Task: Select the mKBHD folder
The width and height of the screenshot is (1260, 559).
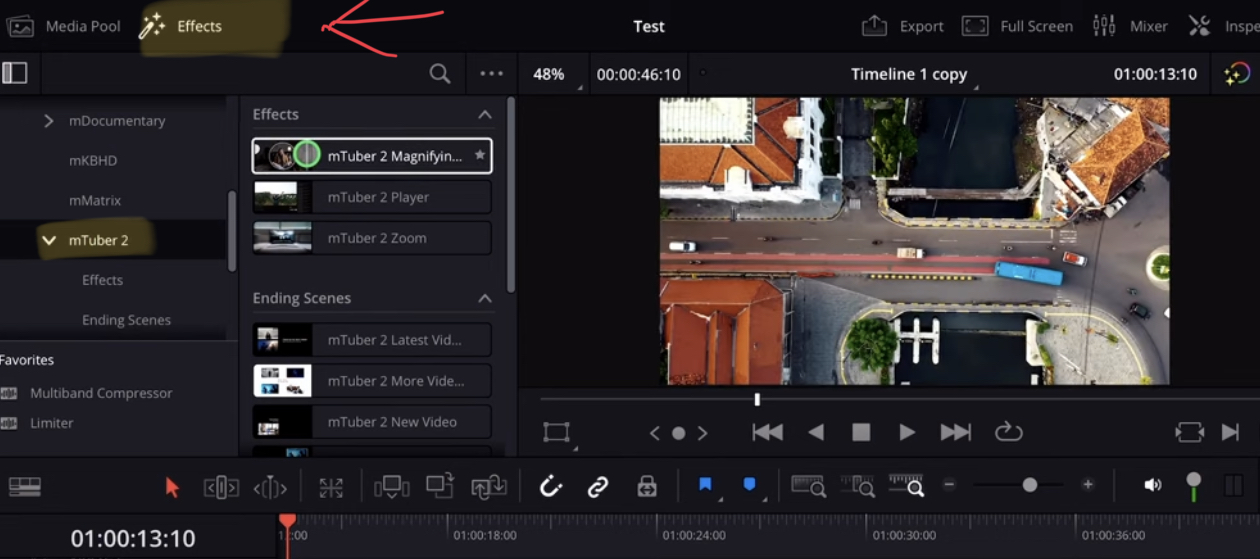Action: coord(93,160)
